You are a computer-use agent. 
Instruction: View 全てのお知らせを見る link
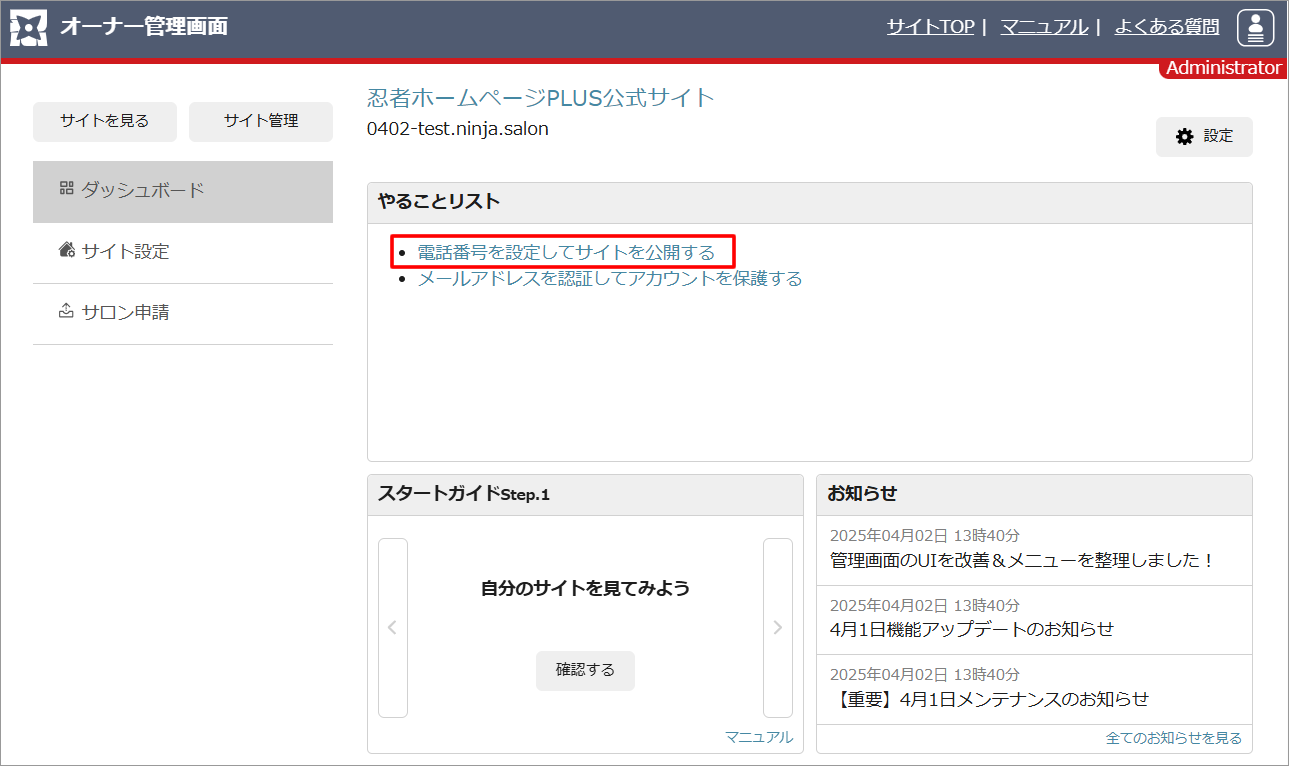1173,738
